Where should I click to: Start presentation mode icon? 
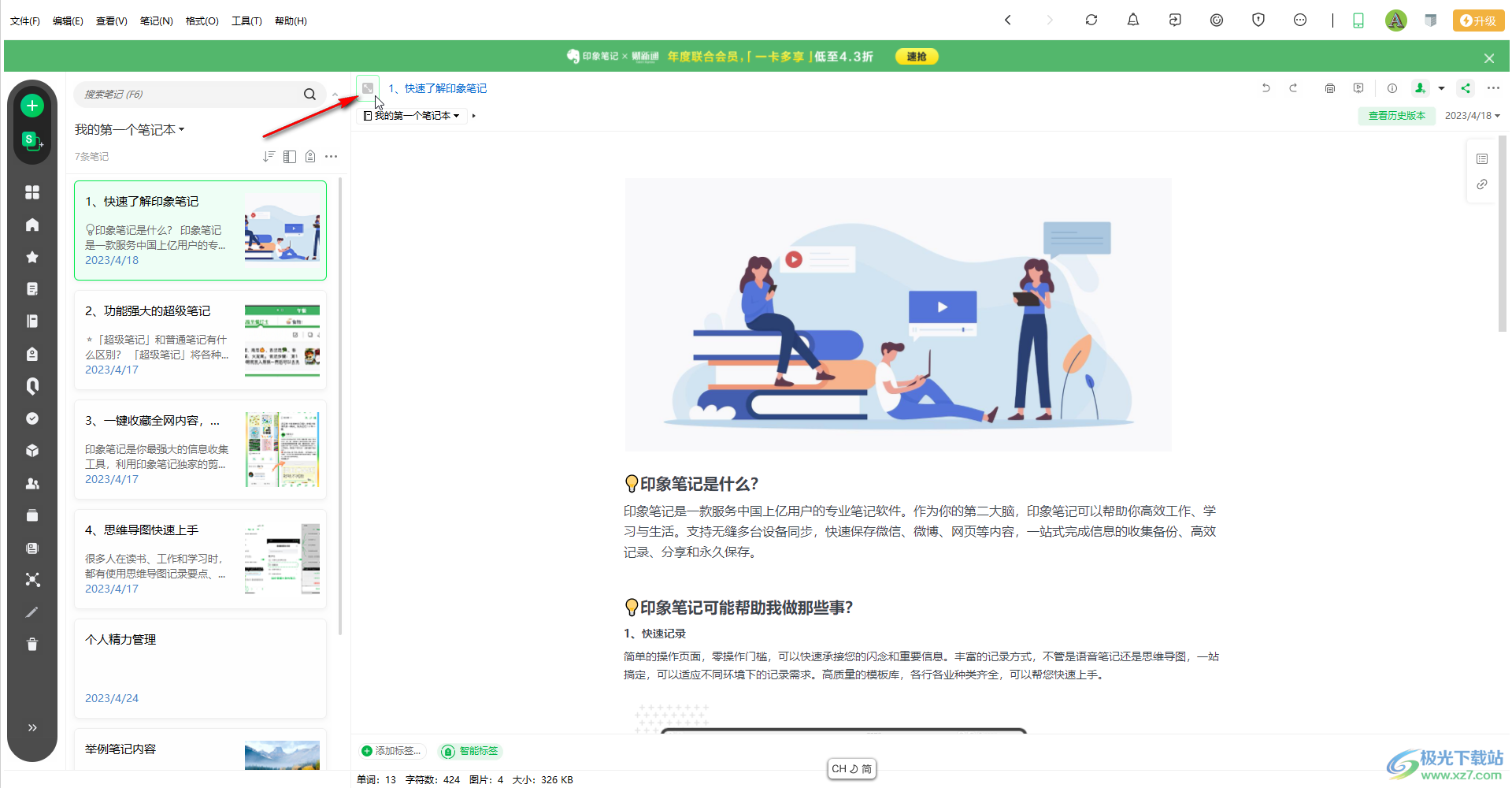point(1358,88)
